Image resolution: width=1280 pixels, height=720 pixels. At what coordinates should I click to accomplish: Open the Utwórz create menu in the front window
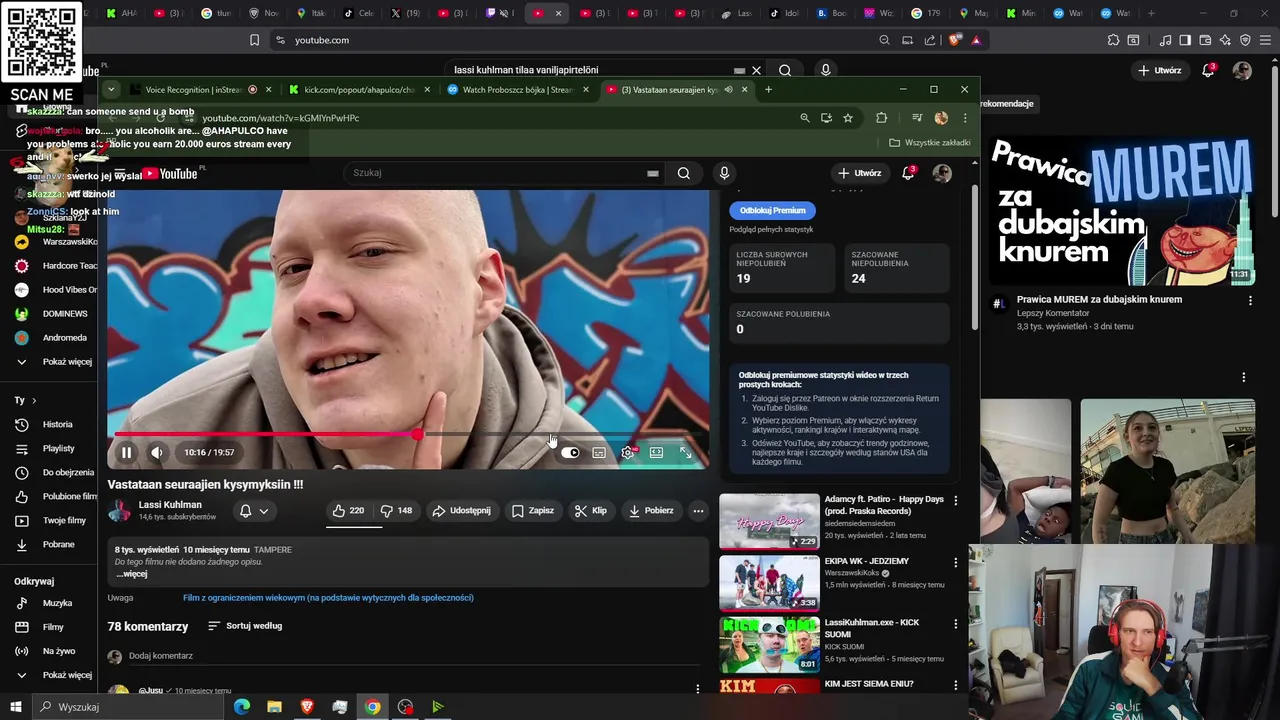click(x=859, y=173)
